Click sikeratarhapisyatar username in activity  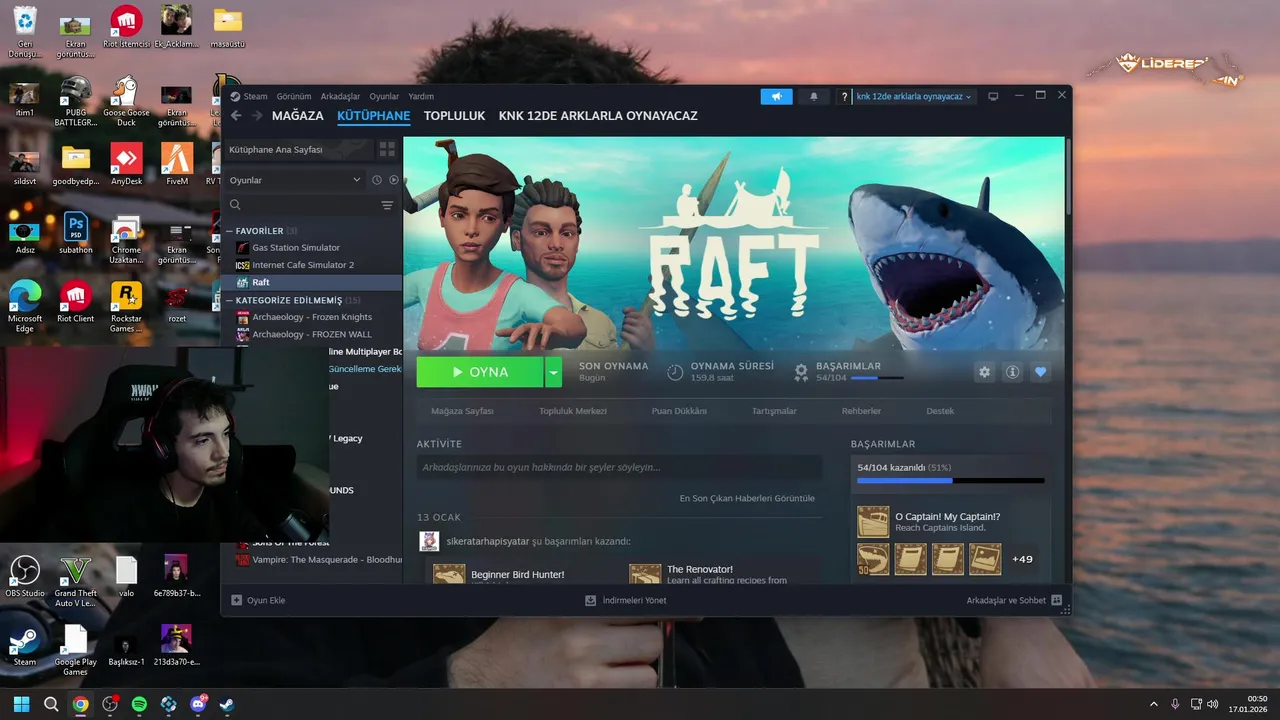(x=487, y=541)
